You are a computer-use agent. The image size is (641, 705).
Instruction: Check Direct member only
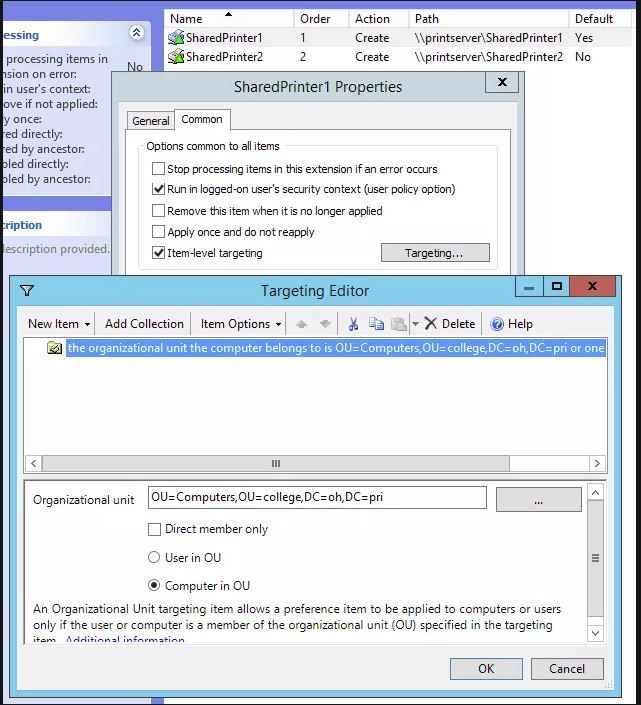point(154,529)
